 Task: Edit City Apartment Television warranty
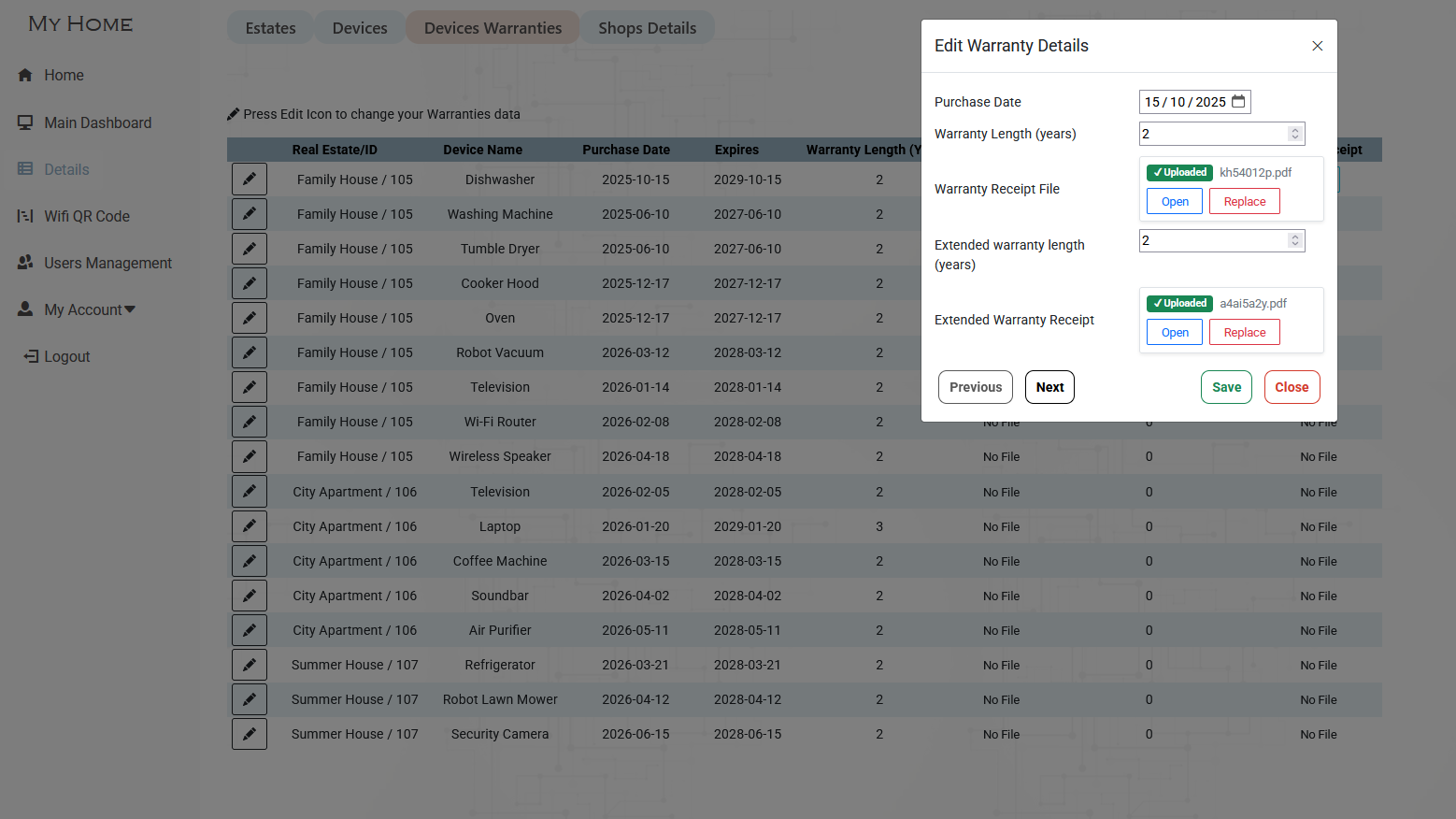coord(250,492)
